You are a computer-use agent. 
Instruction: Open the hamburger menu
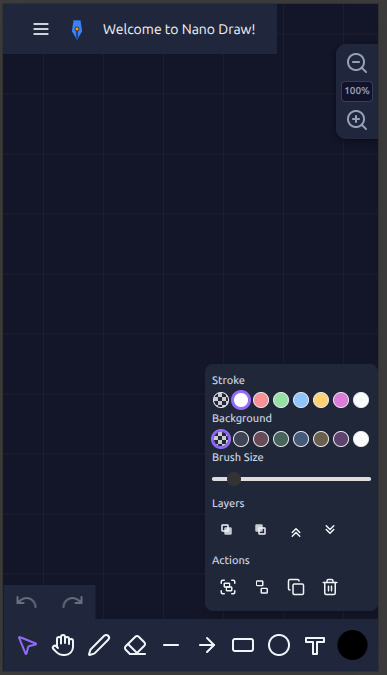click(x=41, y=29)
